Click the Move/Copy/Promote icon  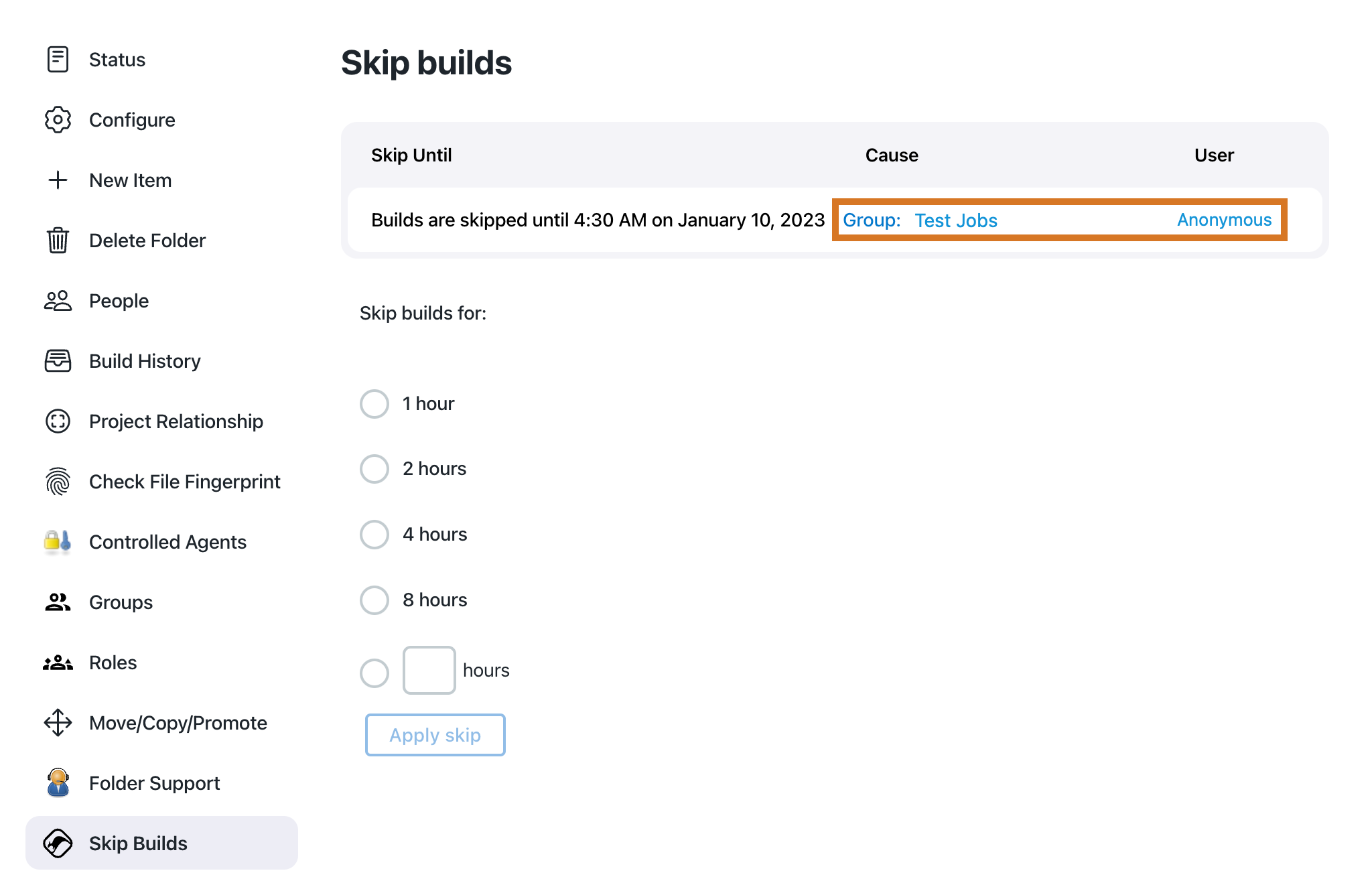(58, 722)
